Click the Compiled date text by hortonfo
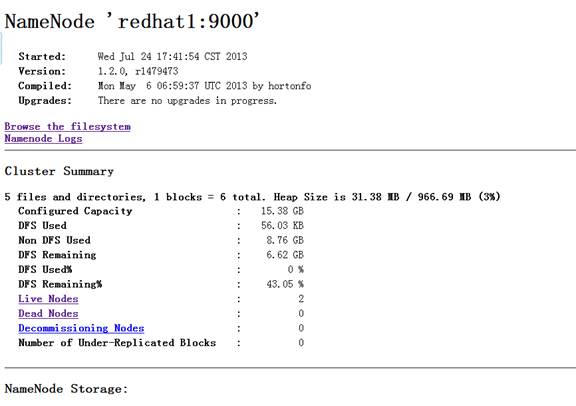 click(x=205, y=86)
